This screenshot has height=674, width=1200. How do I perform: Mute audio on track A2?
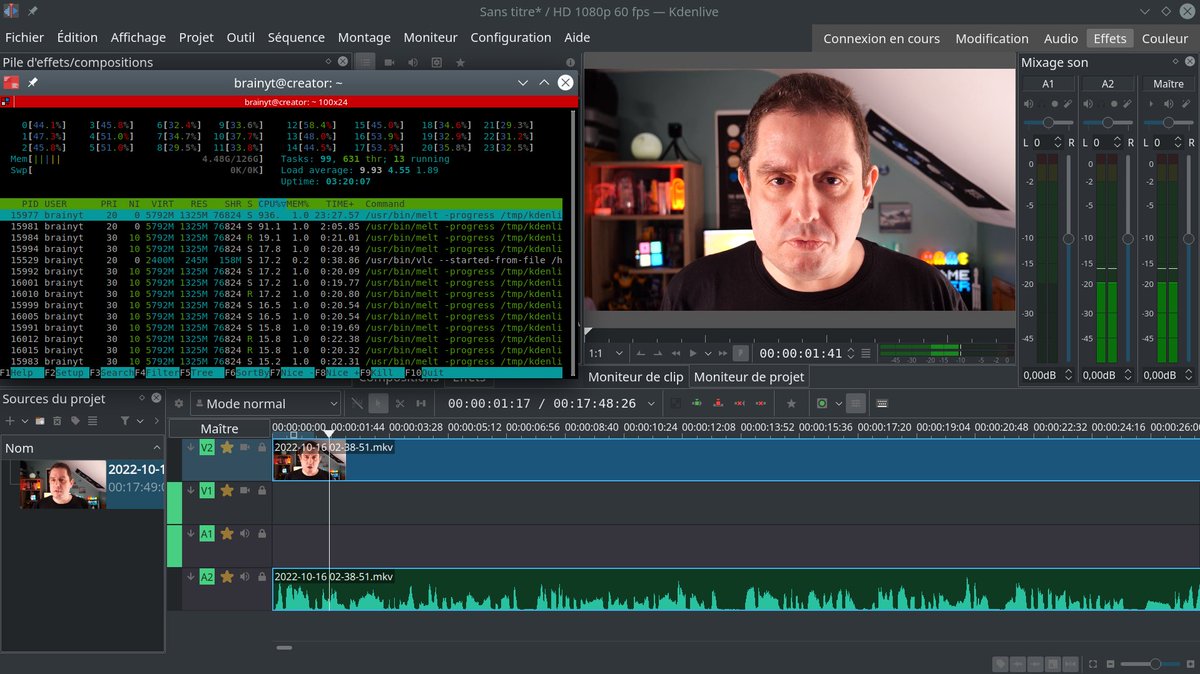click(x=244, y=577)
